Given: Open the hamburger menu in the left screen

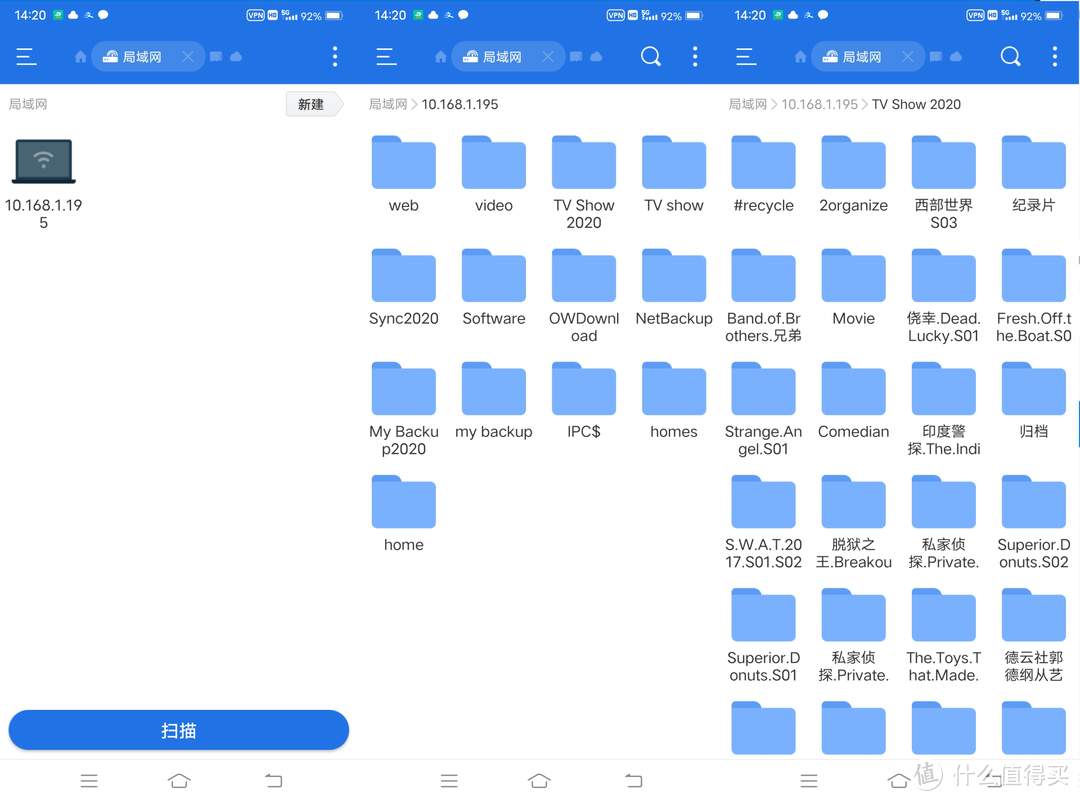Looking at the screenshot, I should 26,57.
